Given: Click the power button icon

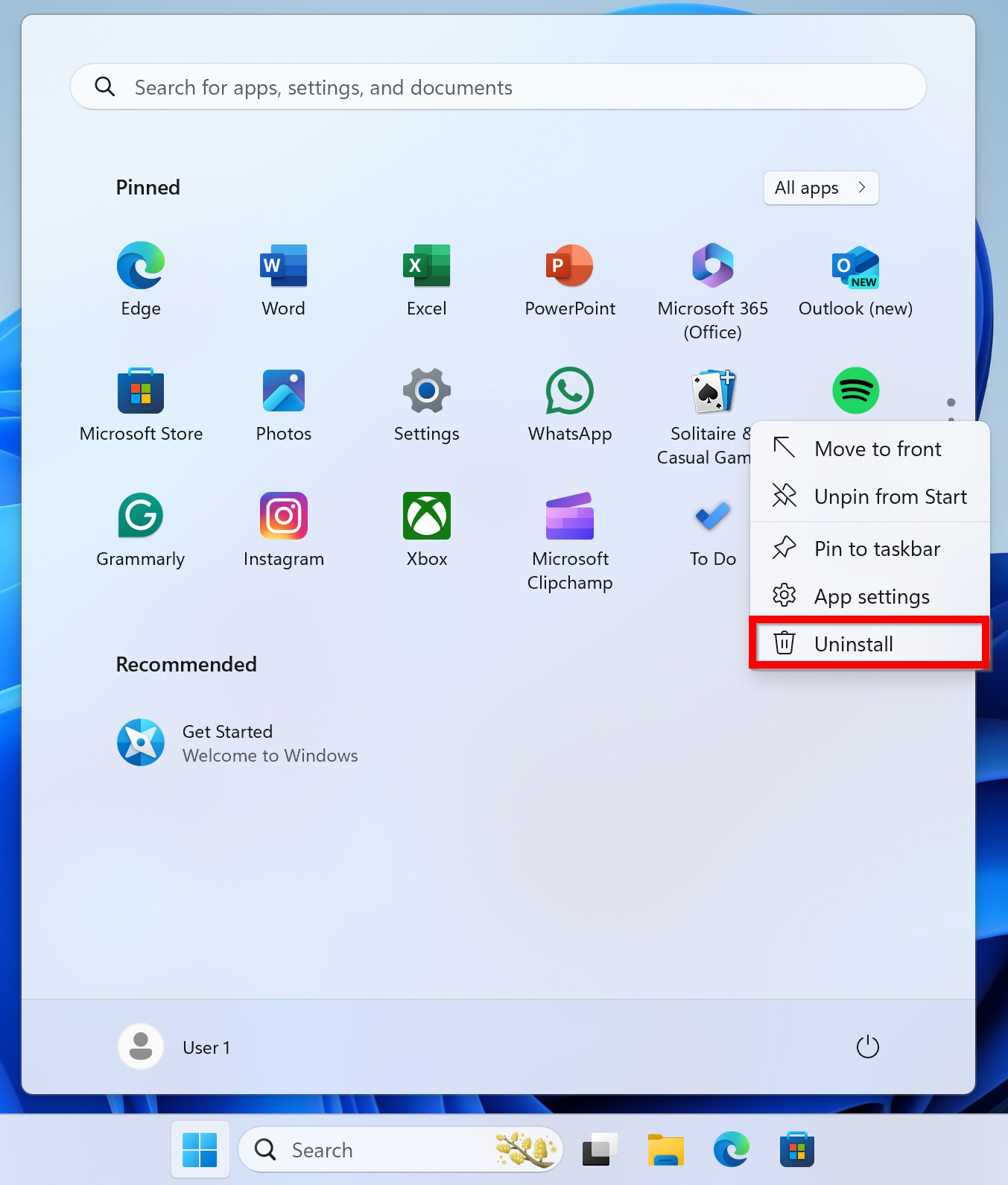Looking at the screenshot, I should [x=868, y=1047].
